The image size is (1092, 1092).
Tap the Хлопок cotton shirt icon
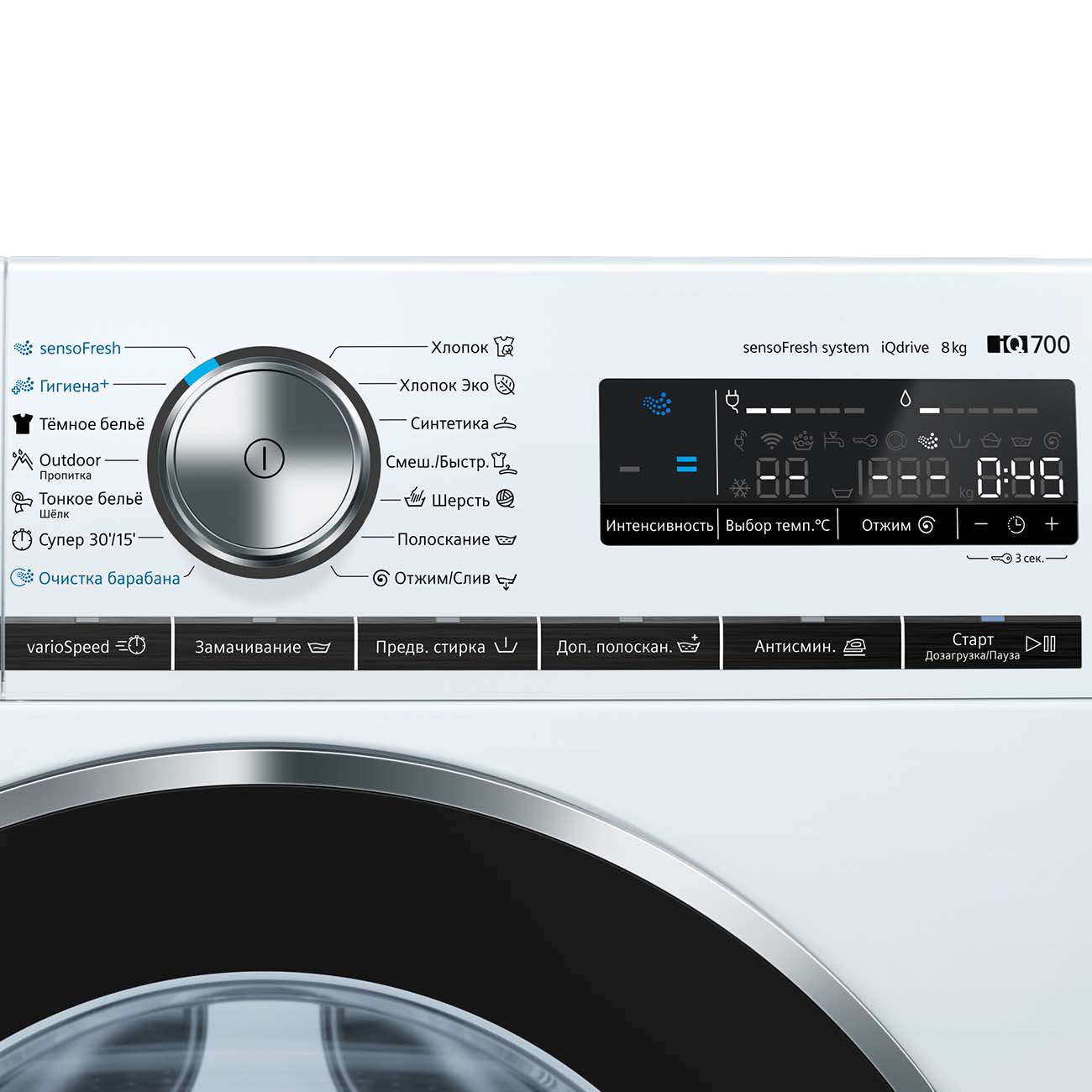pyautogui.click(x=504, y=346)
